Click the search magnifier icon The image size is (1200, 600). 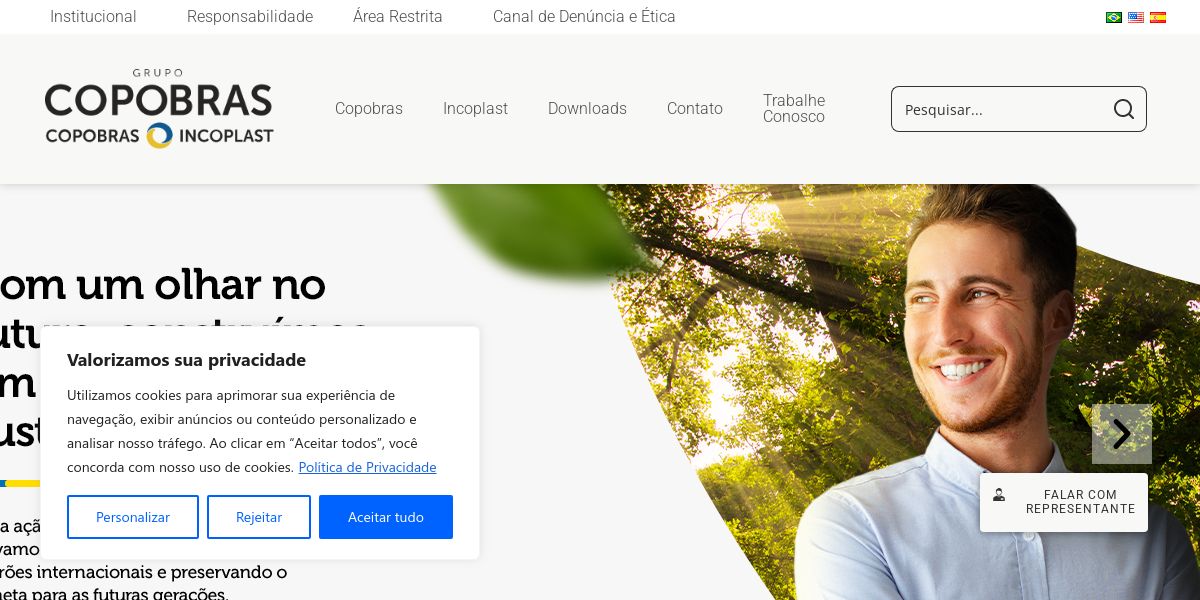[1124, 109]
